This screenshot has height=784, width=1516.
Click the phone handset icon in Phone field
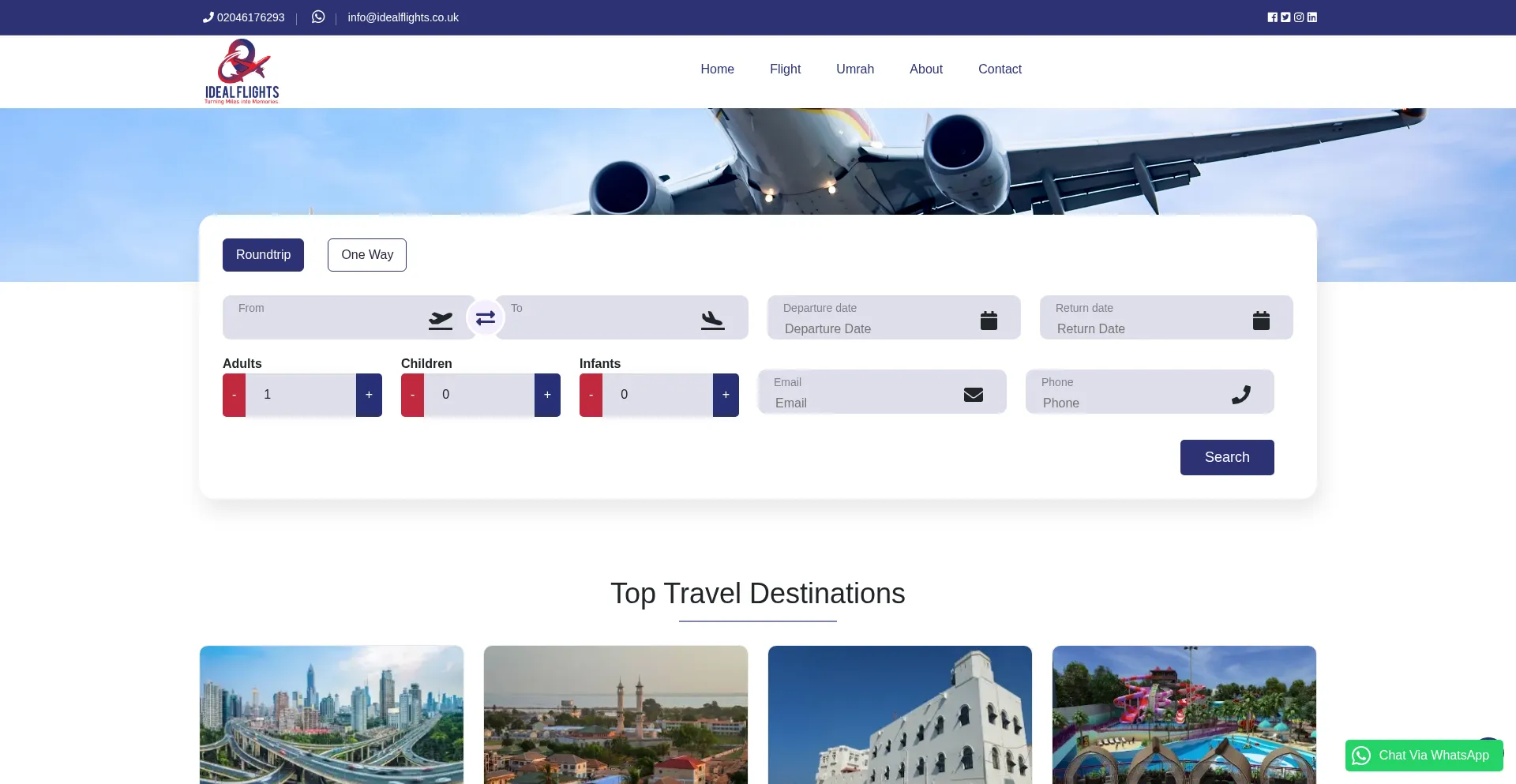pos(1241,395)
